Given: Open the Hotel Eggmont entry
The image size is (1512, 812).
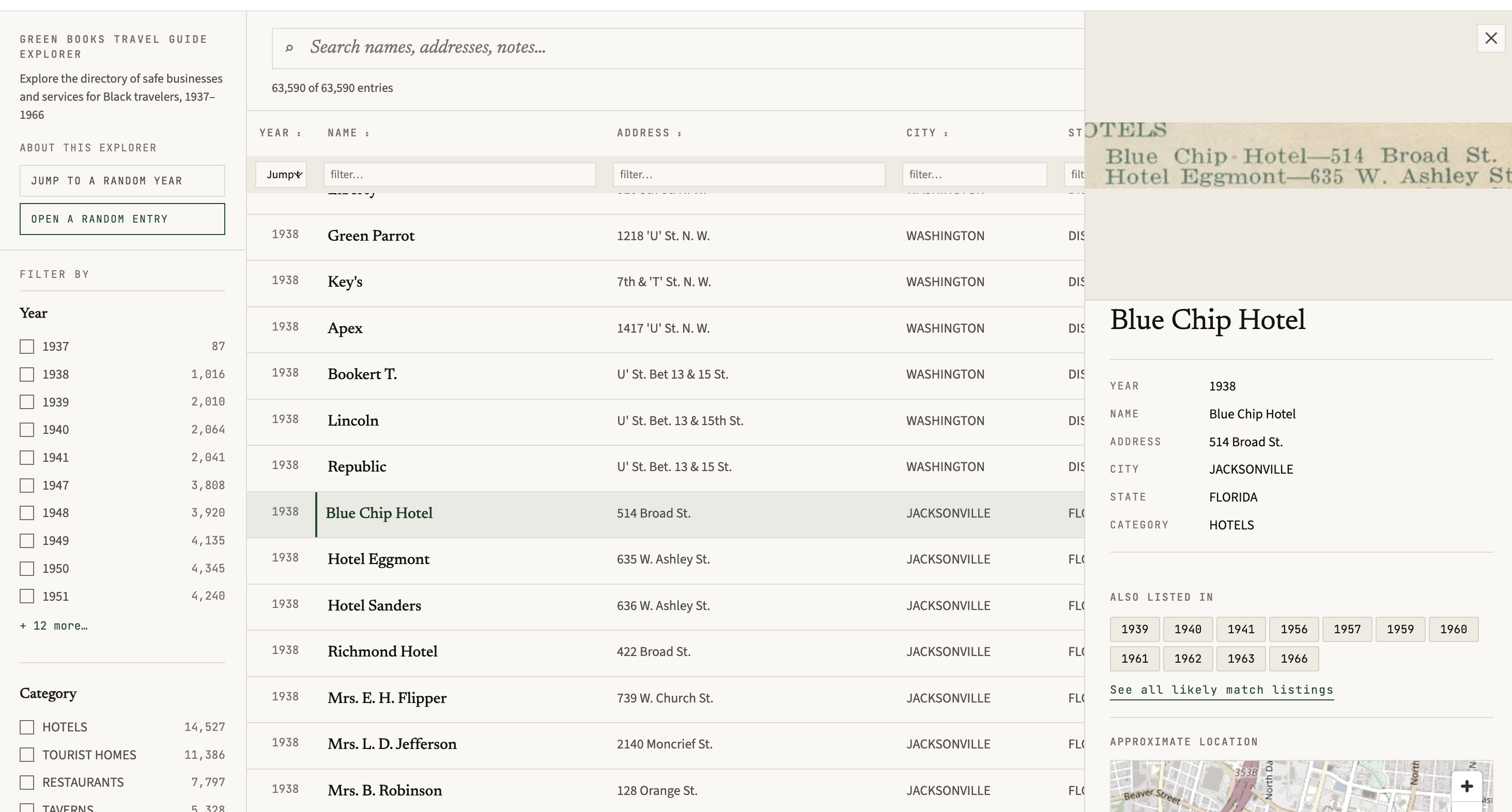Looking at the screenshot, I should 665,560.
